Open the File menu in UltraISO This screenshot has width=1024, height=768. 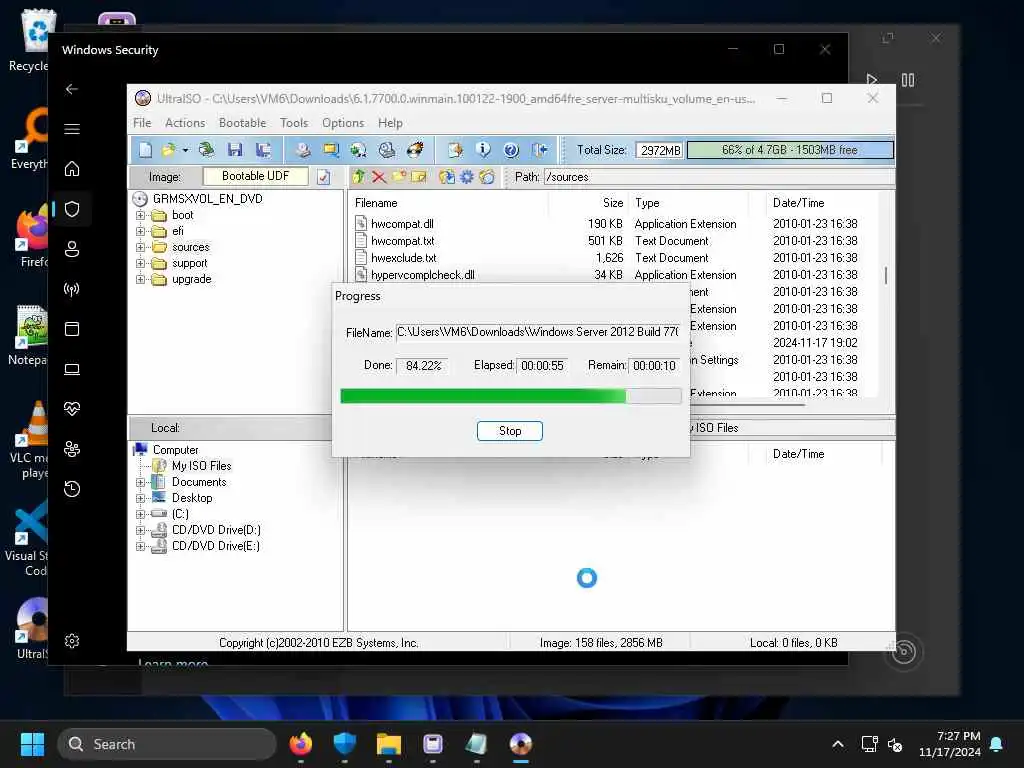[x=142, y=123]
